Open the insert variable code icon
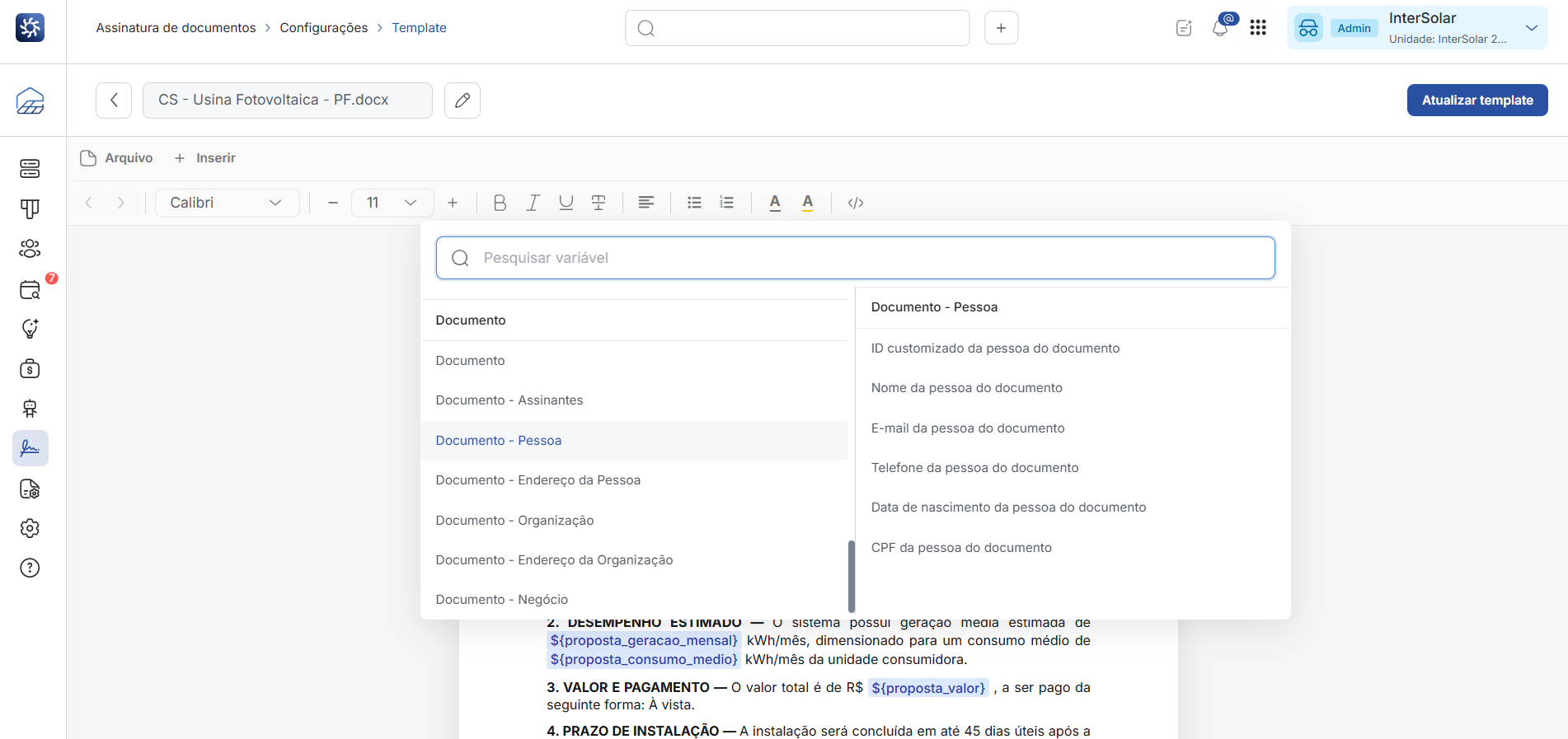 [x=856, y=203]
